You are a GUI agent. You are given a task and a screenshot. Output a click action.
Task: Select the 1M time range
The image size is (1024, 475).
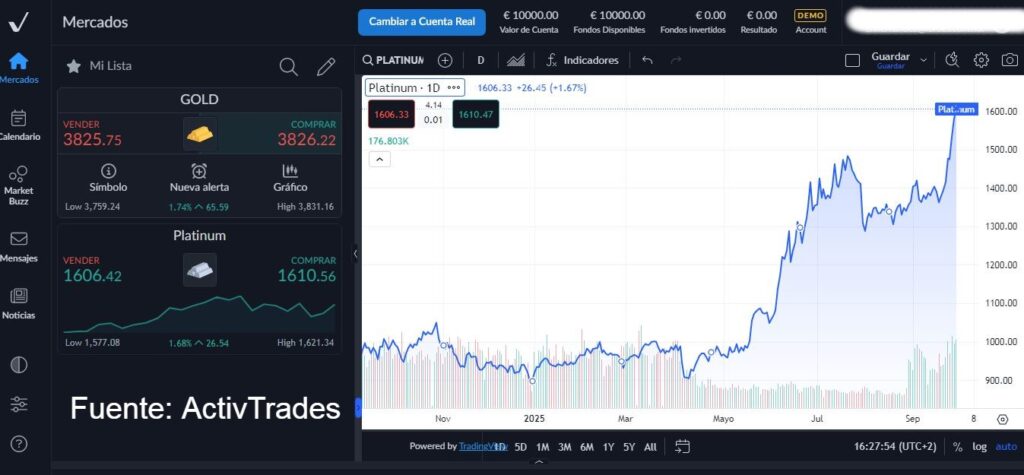pyautogui.click(x=543, y=447)
